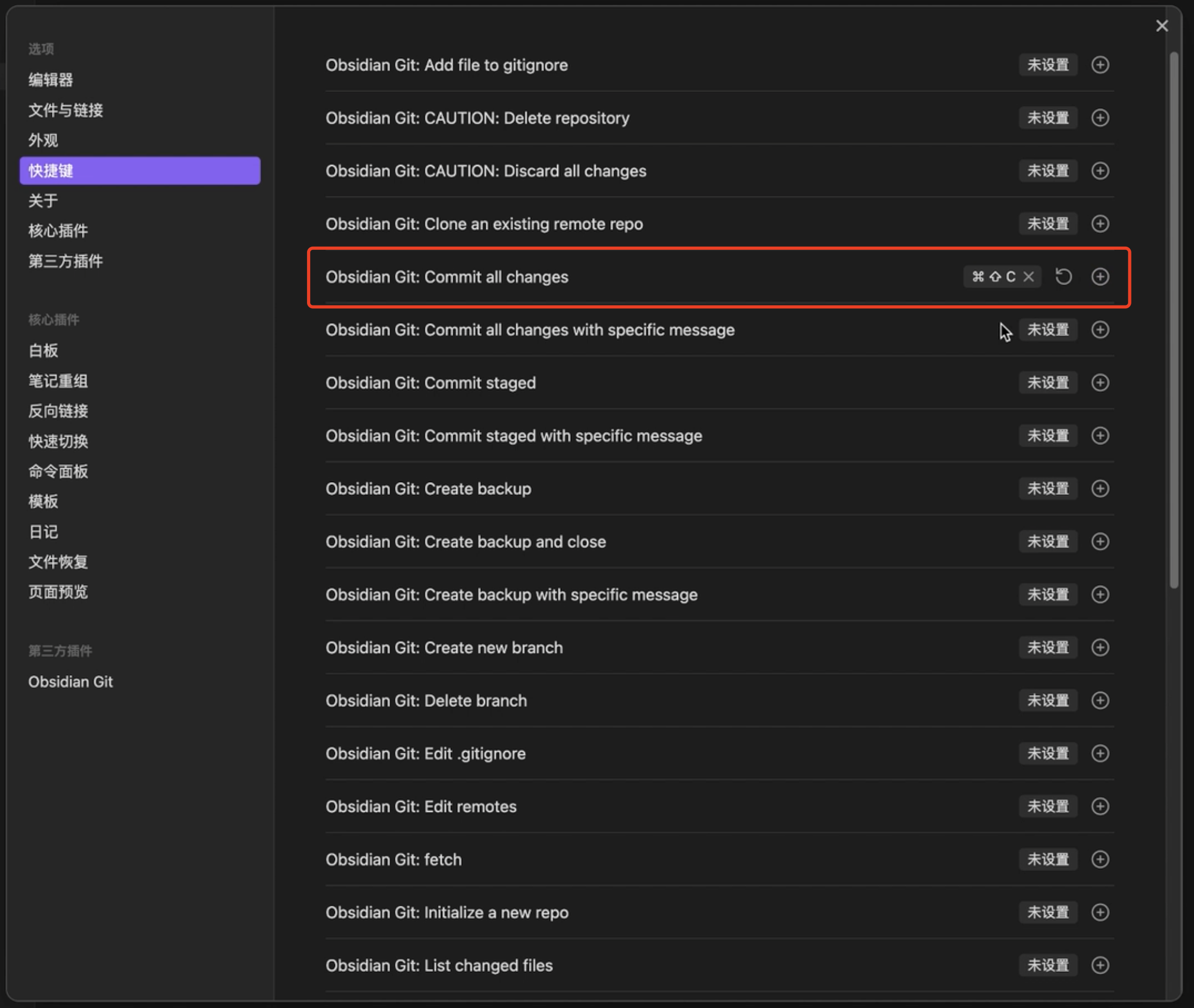Image resolution: width=1194 pixels, height=1008 pixels.
Task: Add another hotkey for Commit all changes
Action: tap(1100, 277)
